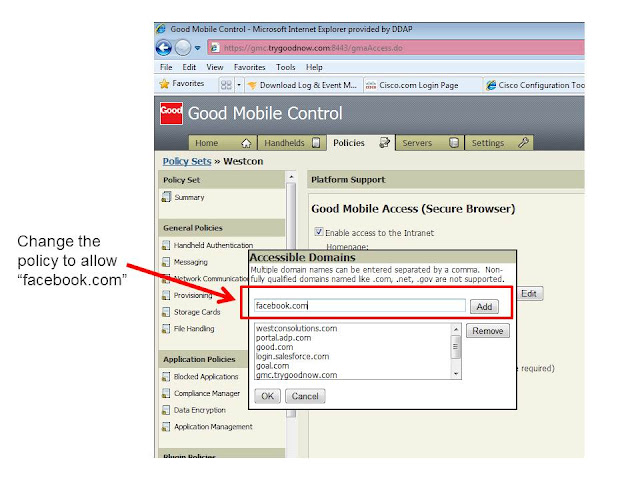Click the browser Forward arrow button
Screen dimensions: 640x480
(182, 48)
